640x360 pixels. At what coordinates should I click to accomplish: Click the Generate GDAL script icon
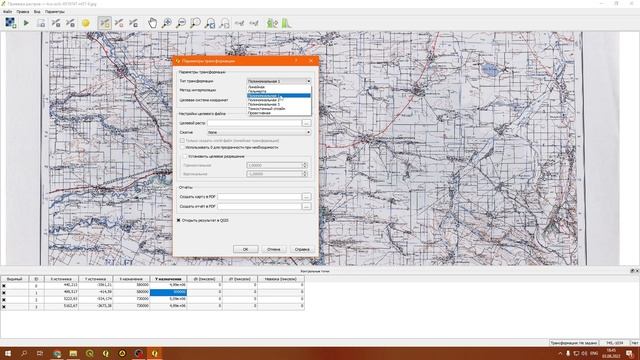coord(41,23)
